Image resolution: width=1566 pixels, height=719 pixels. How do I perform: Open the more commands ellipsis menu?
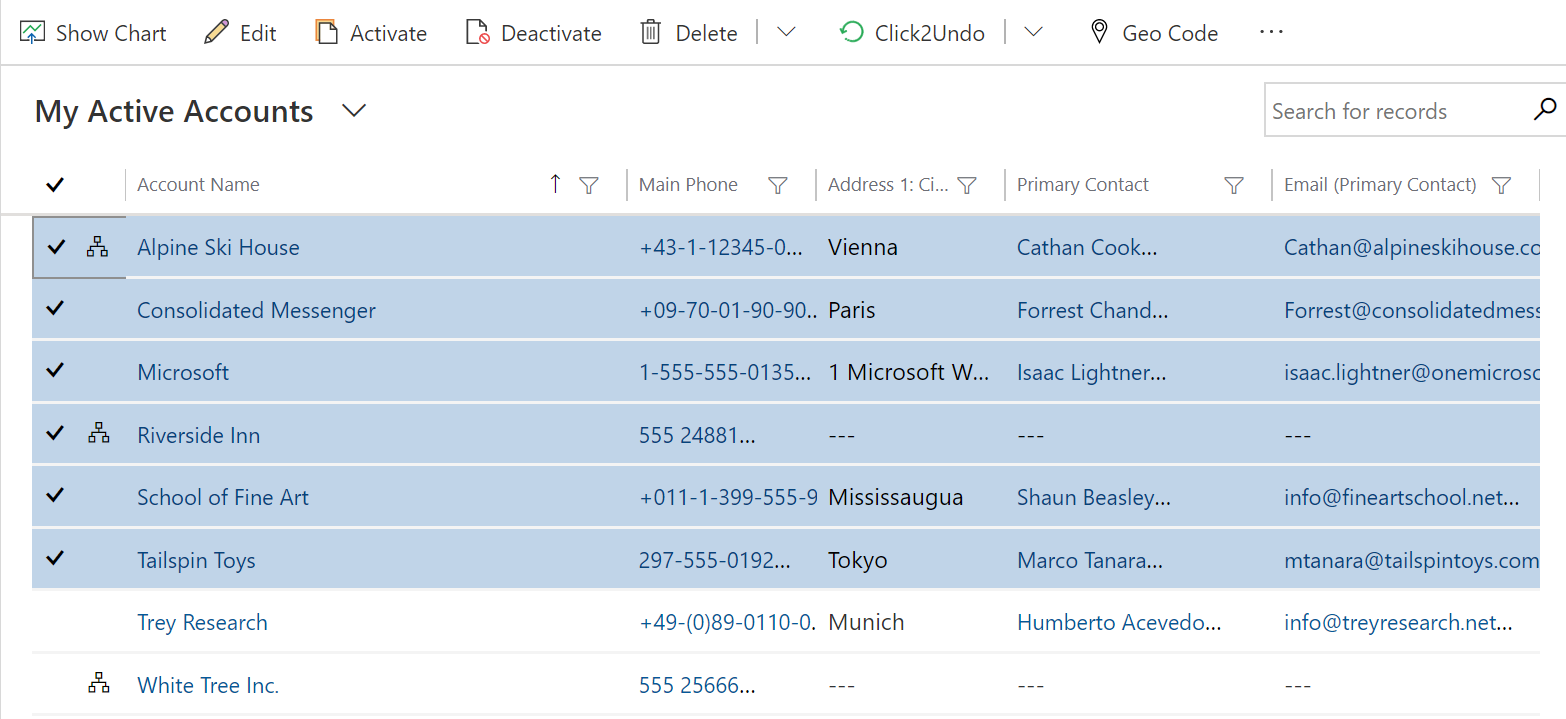coord(1271,32)
